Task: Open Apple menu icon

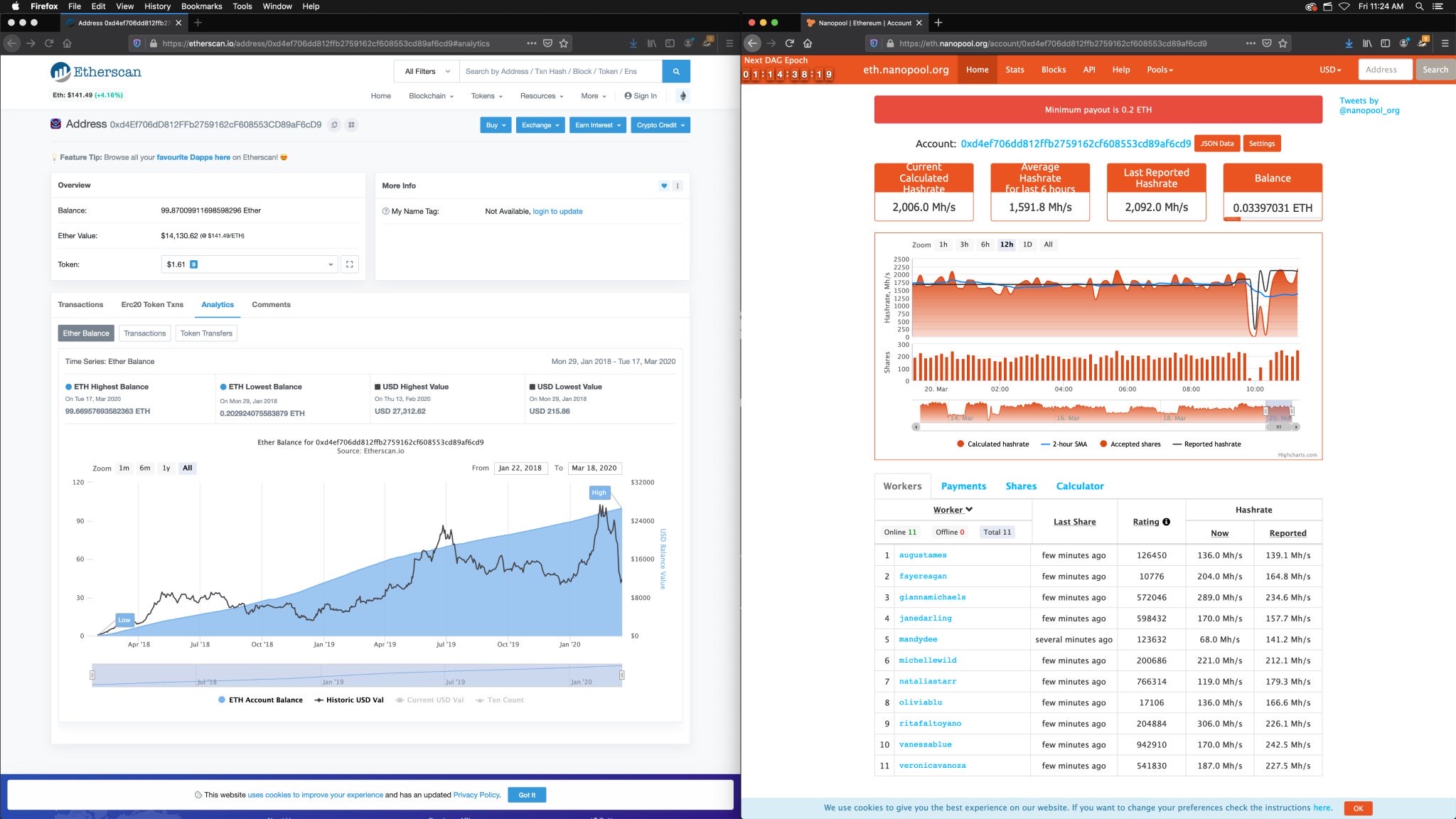Action: 16,6
